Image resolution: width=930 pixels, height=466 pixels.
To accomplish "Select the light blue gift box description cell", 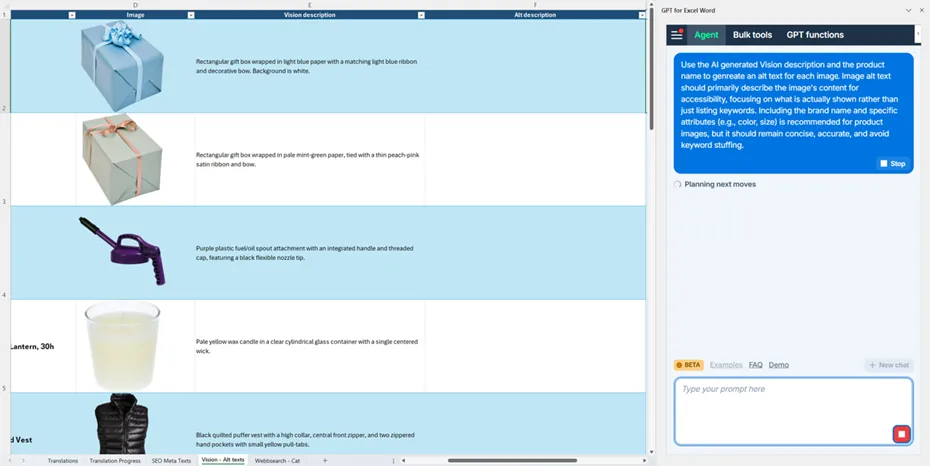I will pos(310,66).
